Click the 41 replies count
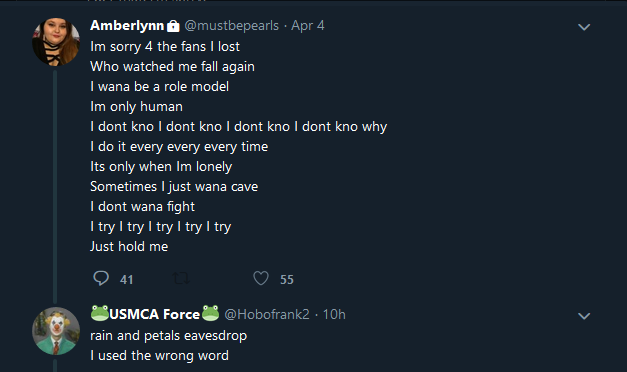The image size is (627, 372). (x=126, y=280)
